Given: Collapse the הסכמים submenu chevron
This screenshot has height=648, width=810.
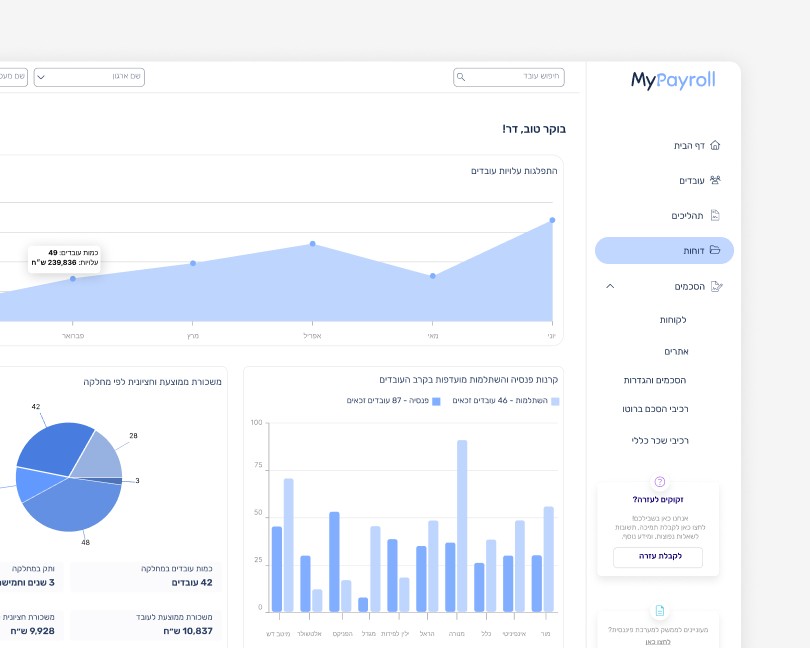Looking at the screenshot, I should (x=610, y=286).
